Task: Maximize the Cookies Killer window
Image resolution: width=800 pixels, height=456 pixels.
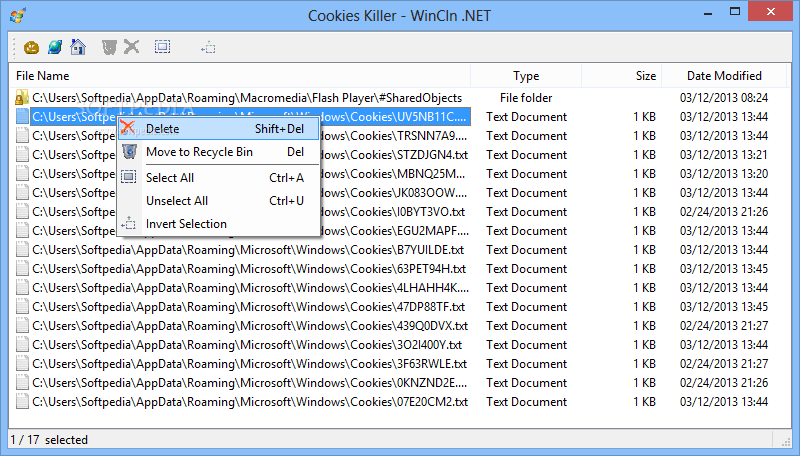Action: [x=735, y=12]
